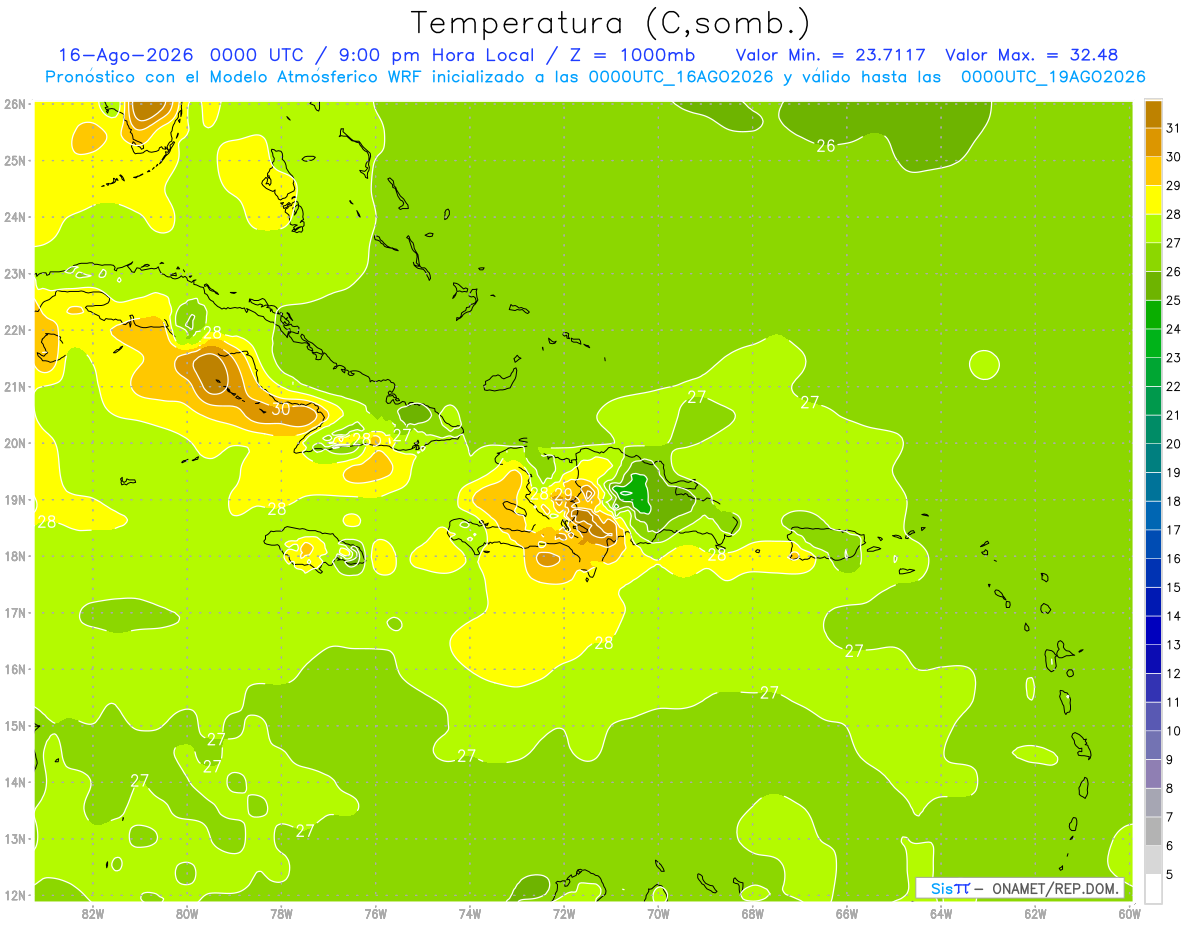Click the legend value label '28'
The image size is (1200, 927).
click(1173, 214)
